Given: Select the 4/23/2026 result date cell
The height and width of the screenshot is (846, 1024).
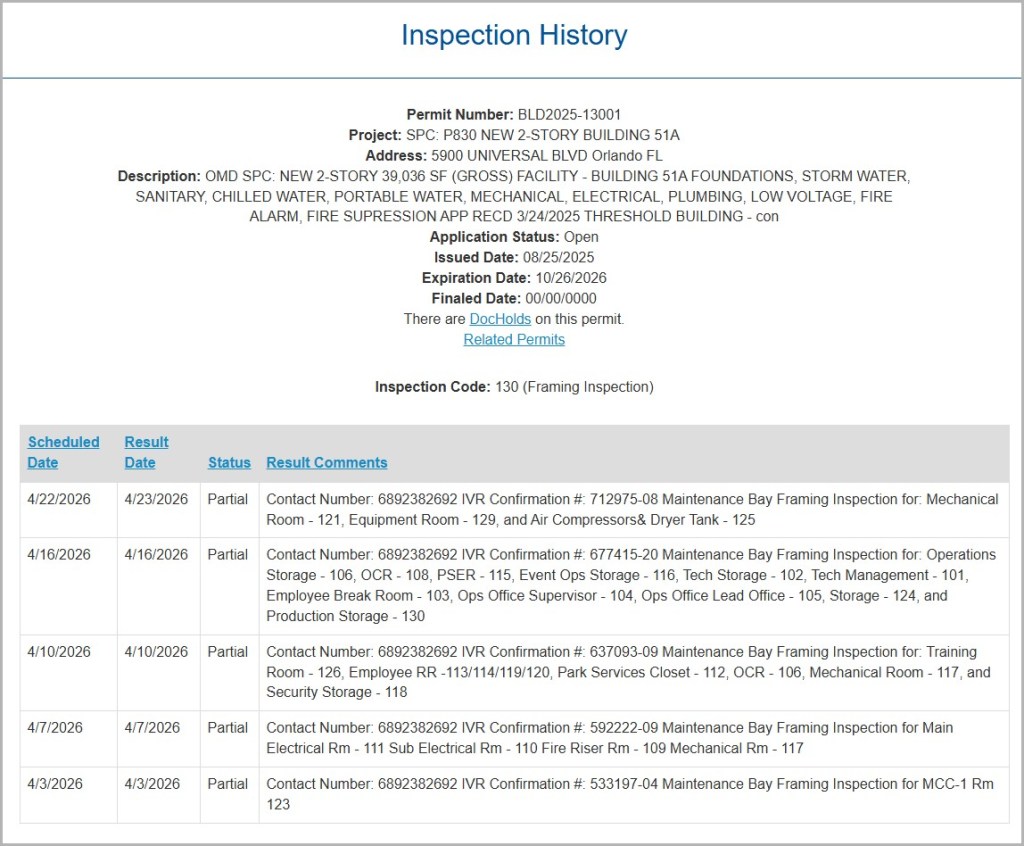Looking at the screenshot, I should click(156, 499).
